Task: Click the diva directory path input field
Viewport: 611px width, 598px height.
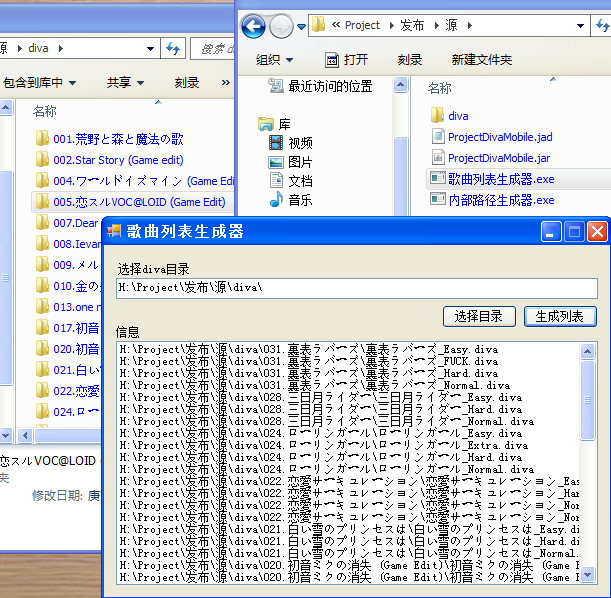Action: (357, 288)
